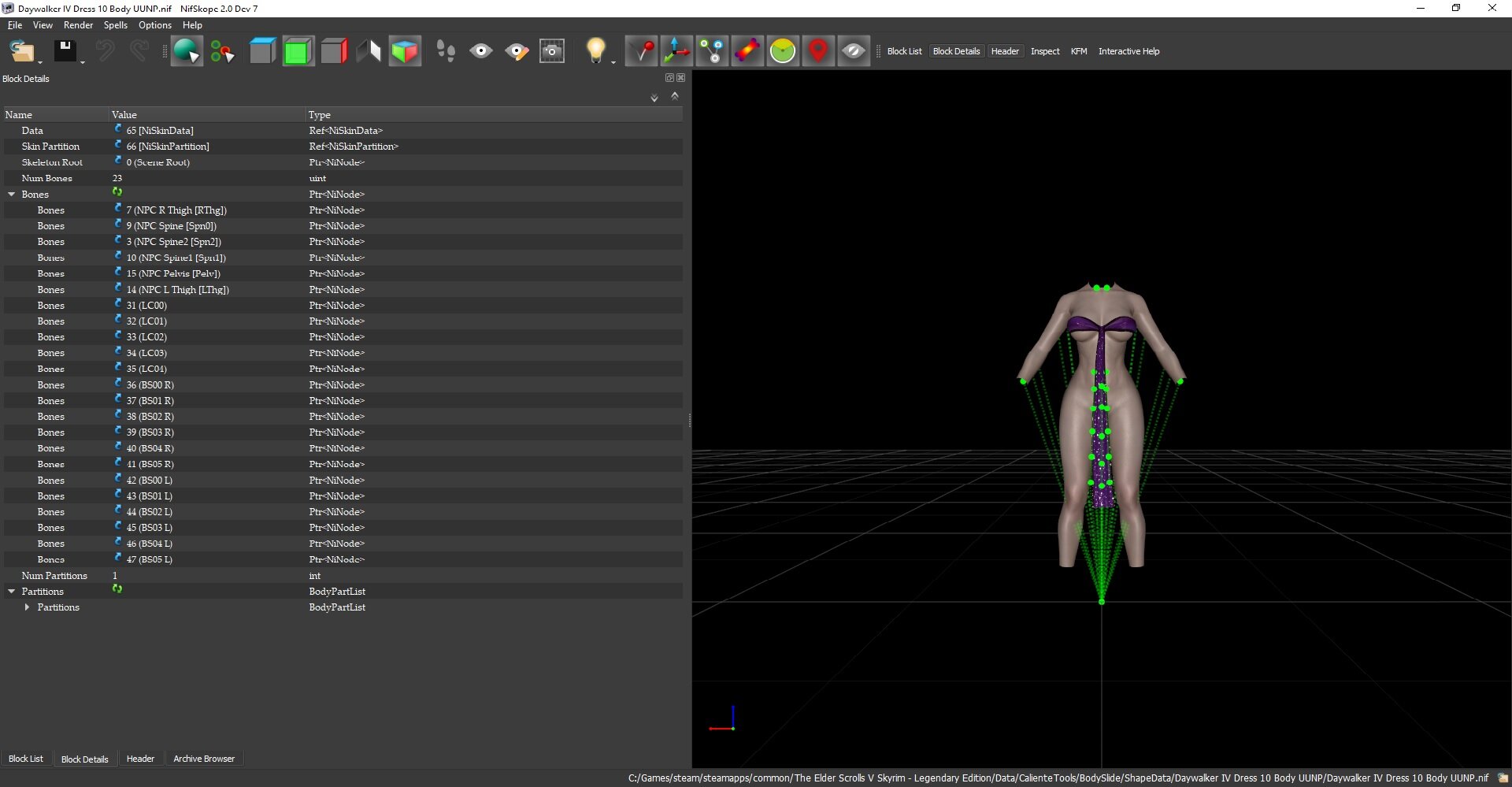
Task: Toggle the draw axes arrows button
Action: point(676,51)
